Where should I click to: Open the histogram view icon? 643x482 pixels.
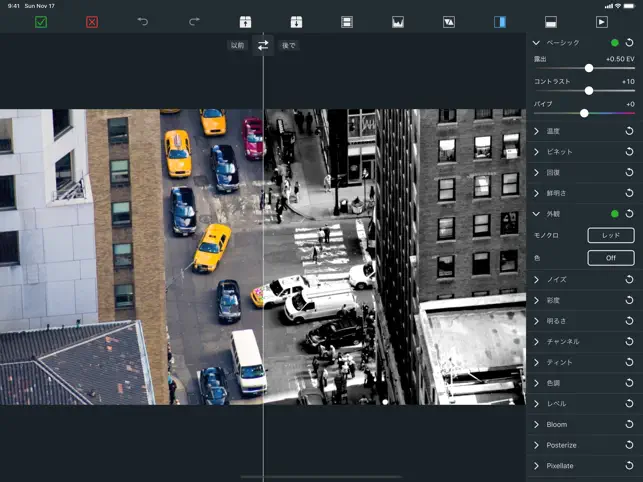click(398, 21)
